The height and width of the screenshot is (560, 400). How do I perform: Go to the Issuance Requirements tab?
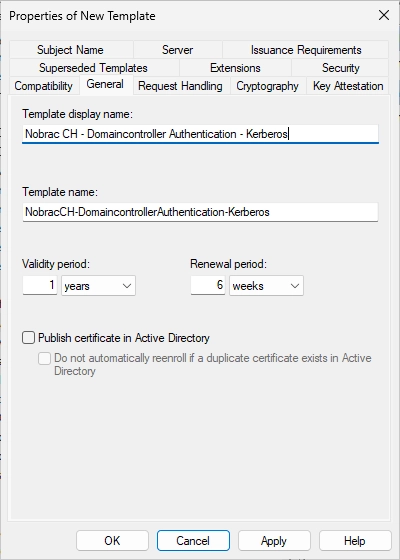click(x=306, y=50)
